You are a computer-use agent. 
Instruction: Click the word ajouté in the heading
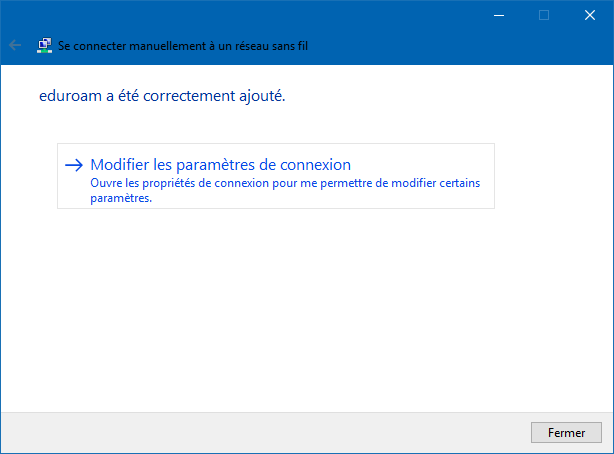[262, 97]
